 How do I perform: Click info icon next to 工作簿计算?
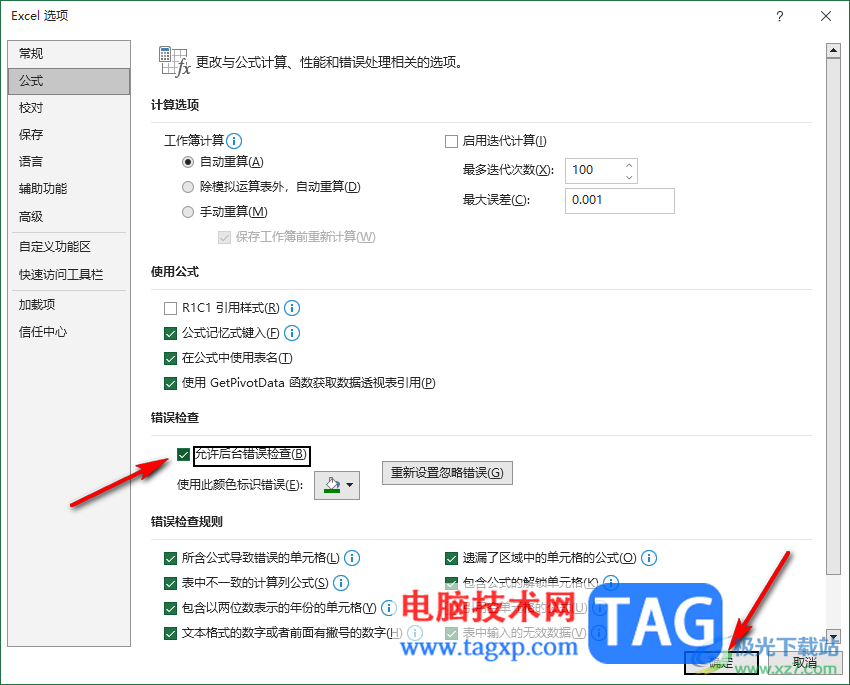tap(234, 141)
